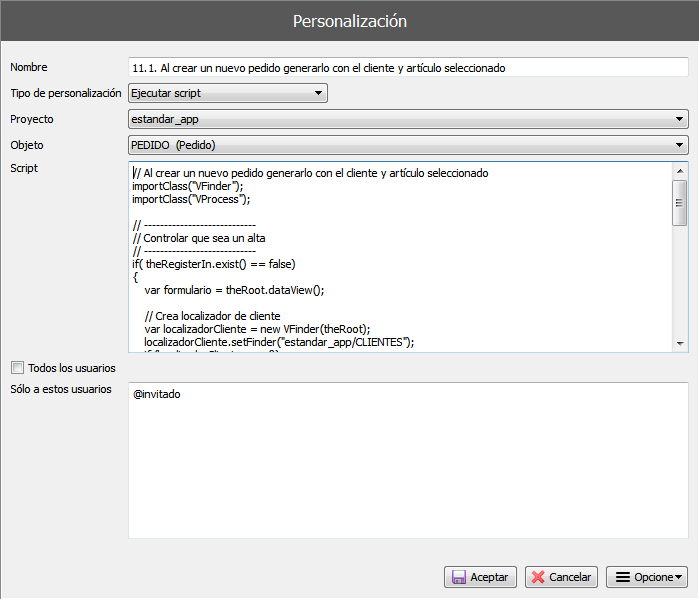Click the 'var localizadorCliente' script line

coord(257,329)
